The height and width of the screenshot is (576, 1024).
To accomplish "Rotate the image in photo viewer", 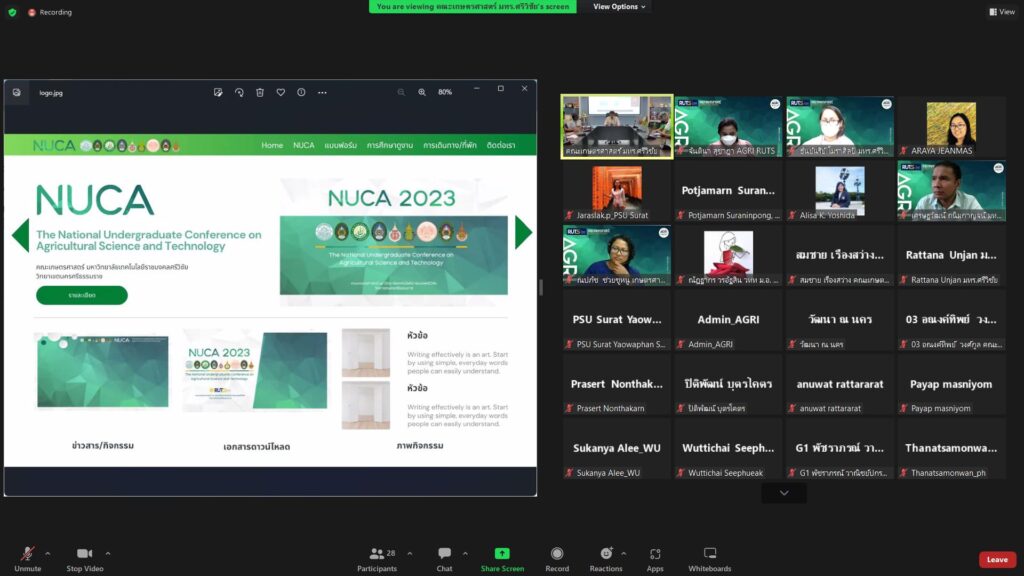I will coord(239,92).
